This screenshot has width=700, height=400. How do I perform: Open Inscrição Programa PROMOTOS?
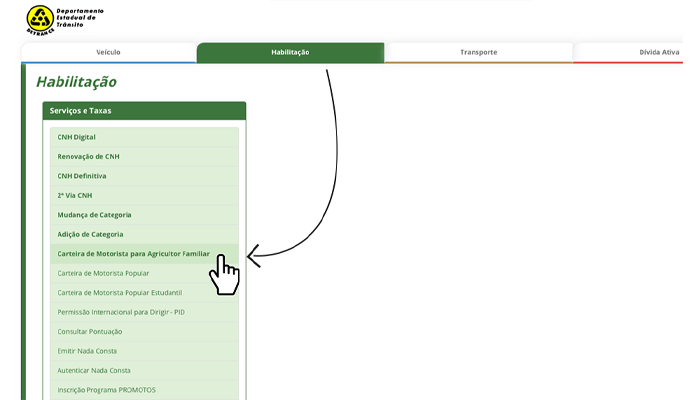(x=144, y=390)
